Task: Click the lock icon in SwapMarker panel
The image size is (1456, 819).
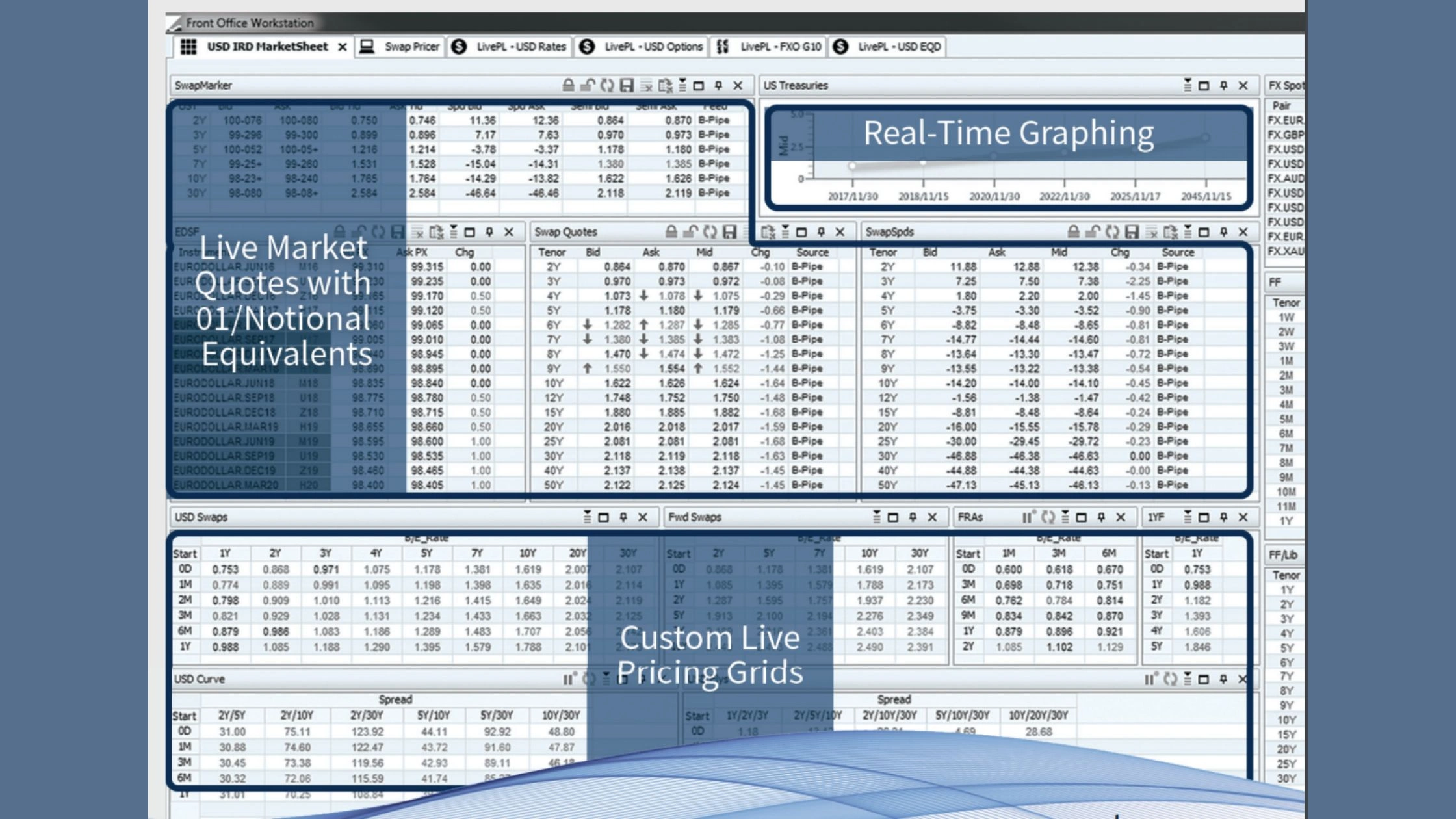Action: pyautogui.click(x=568, y=85)
